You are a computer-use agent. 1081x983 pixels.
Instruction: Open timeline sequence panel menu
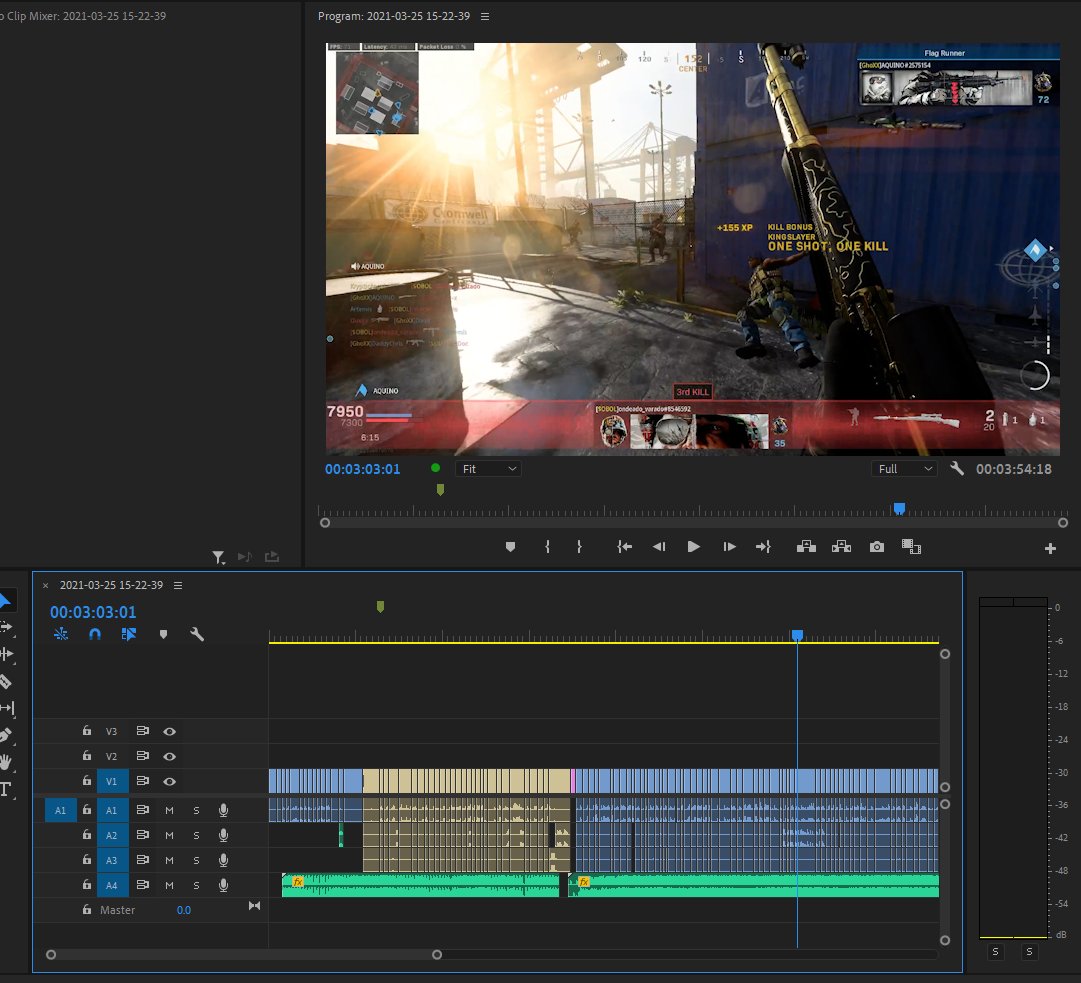pyautogui.click(x=178, y=585)
